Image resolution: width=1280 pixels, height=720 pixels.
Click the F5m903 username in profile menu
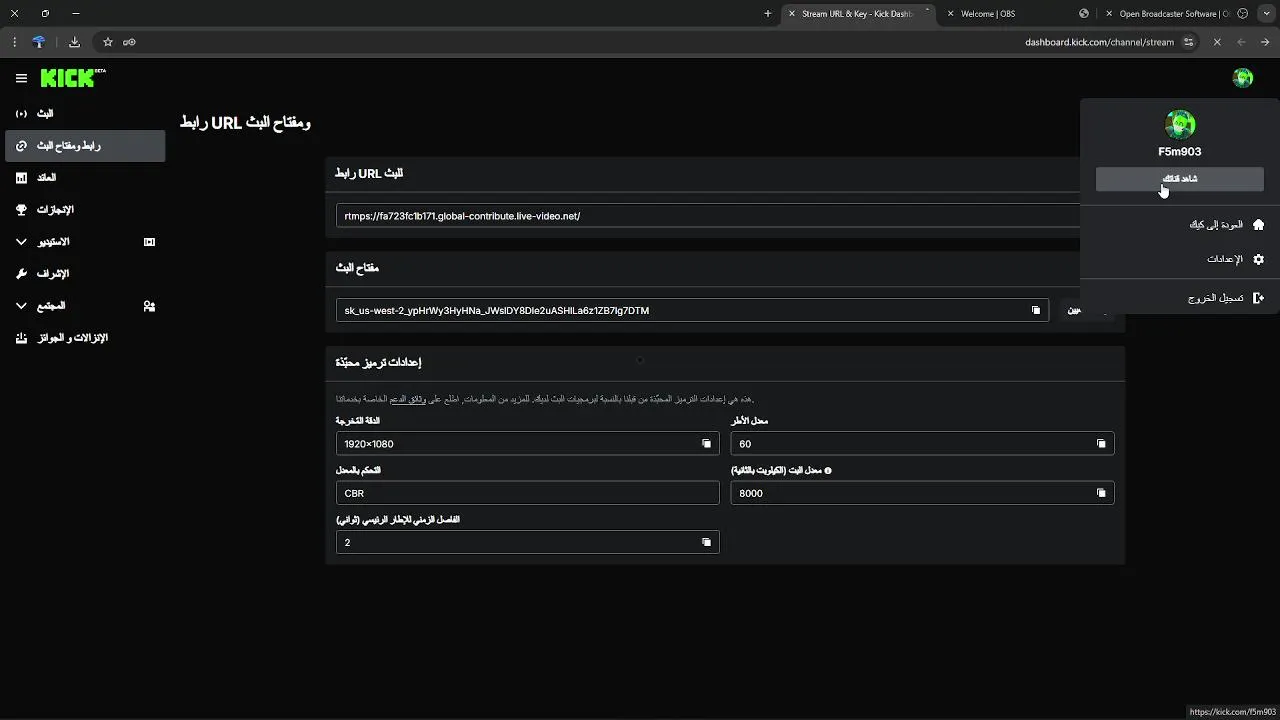pyautogui.click(x=1180, y=152)
